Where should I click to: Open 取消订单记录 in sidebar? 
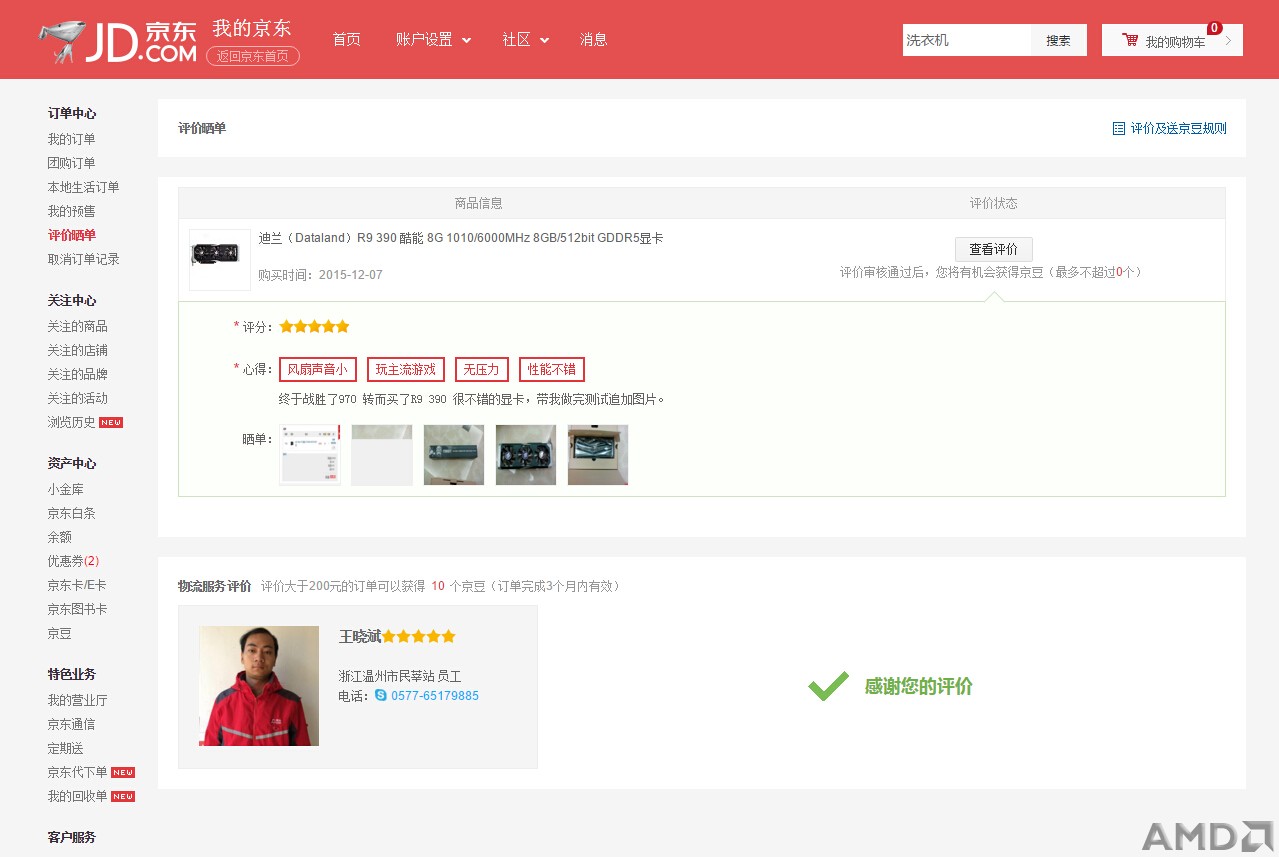point(83,259)
